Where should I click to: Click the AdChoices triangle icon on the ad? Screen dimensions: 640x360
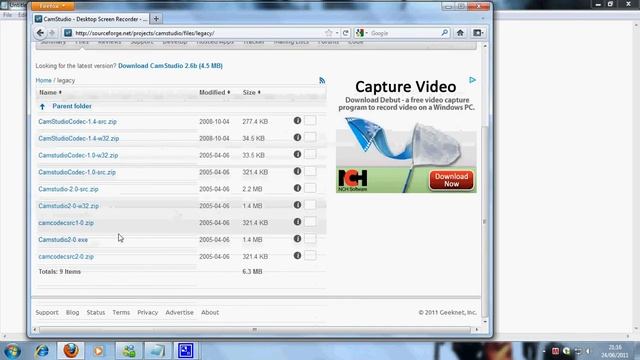[472, 80]
